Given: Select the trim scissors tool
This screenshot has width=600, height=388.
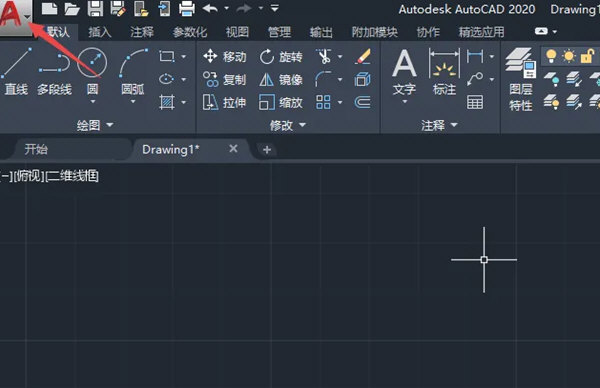Looking at the screenshot, I should tap(324, 57).
